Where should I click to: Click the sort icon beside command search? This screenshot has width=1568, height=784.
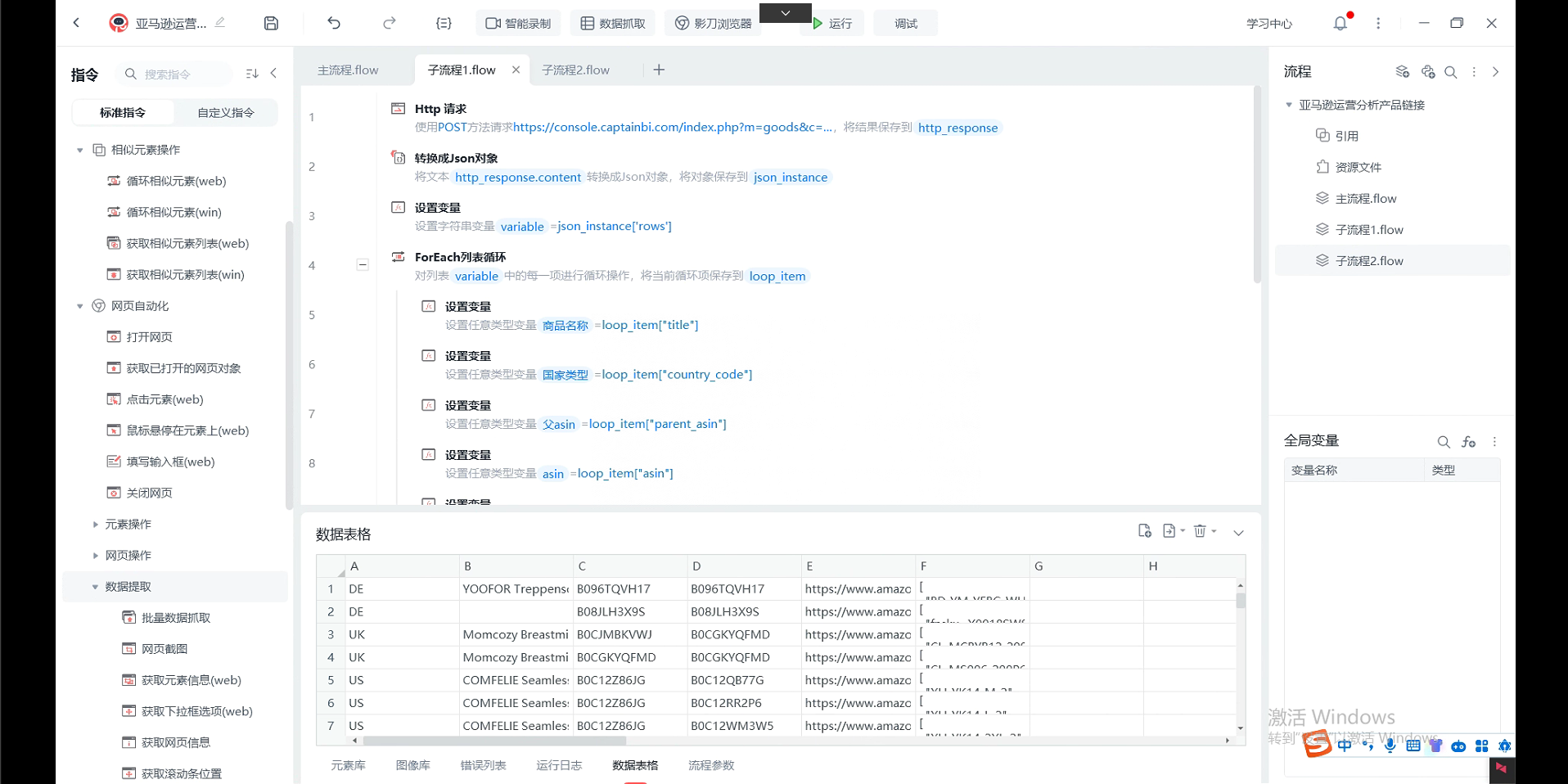click(252, 74)
